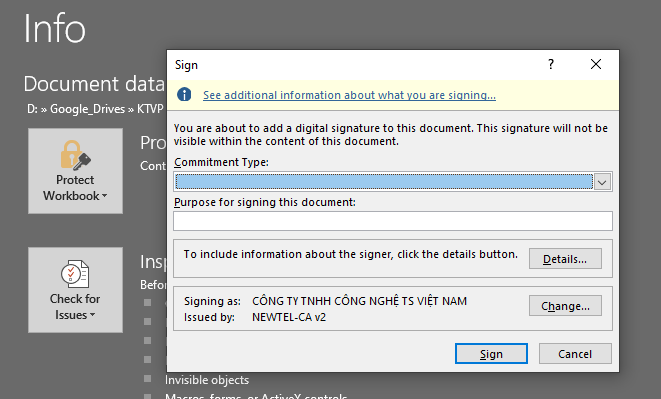Select signer name CÔNG TY TNHH CÔNG NGHỆ TS VIỆT NAM
Image resolution: width=661 pixels, height=399 pixels.
click(359, 301)
